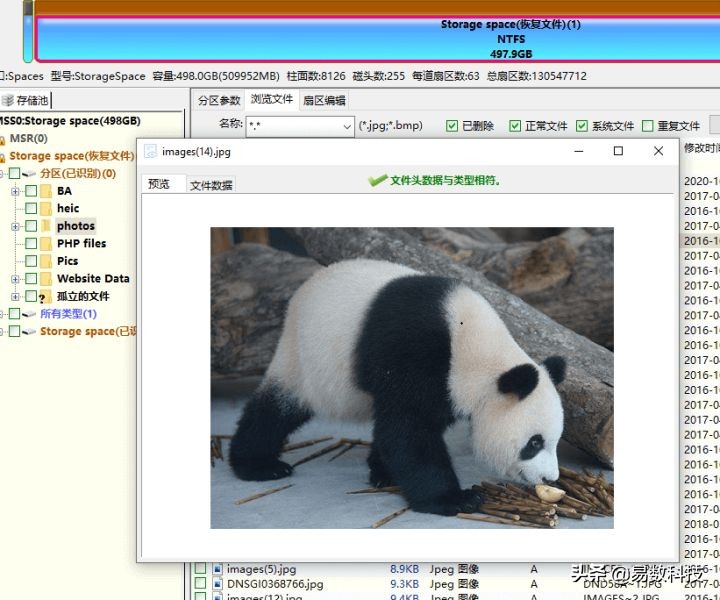Click the PHP files folder icon
This screenshot has width=720, height=600.
tap(46, 243)
